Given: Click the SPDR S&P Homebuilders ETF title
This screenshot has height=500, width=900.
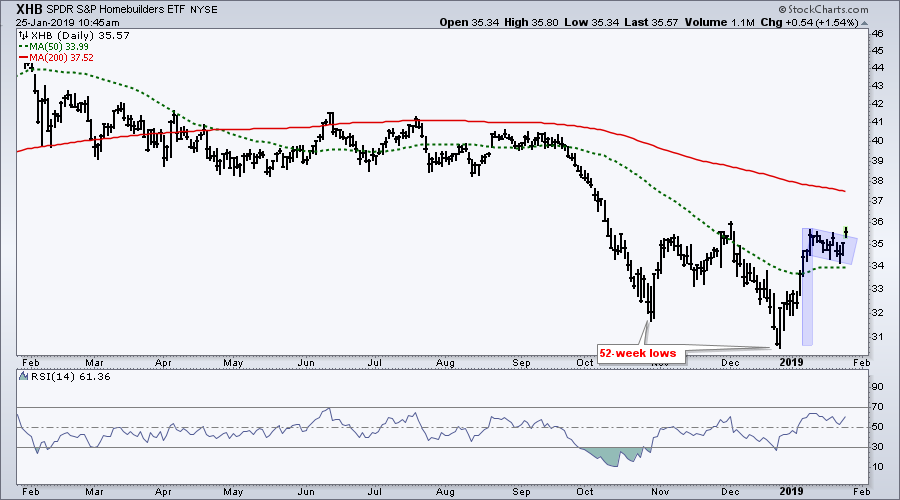Looking at the screenshot, I should point(117,10).
